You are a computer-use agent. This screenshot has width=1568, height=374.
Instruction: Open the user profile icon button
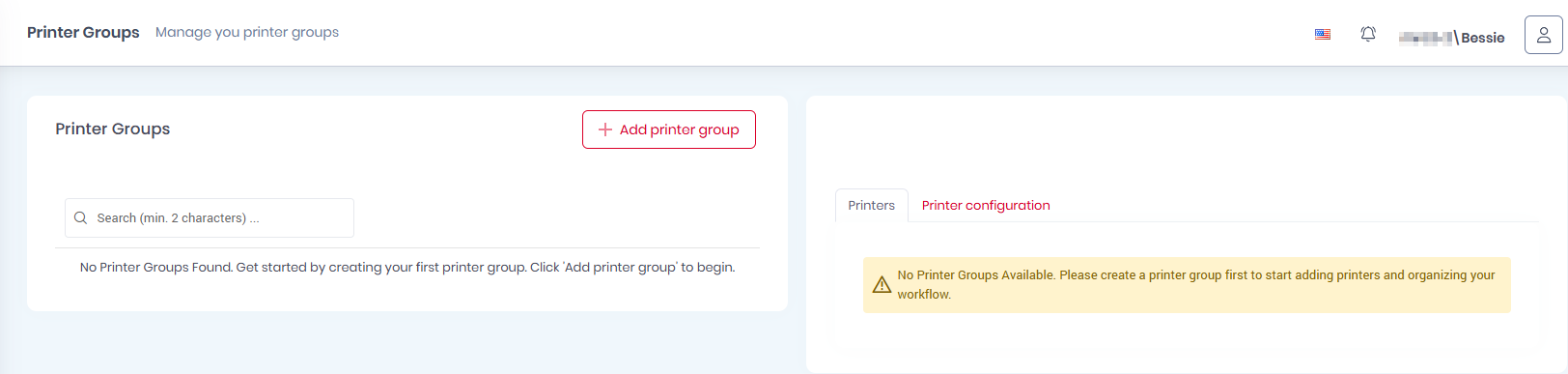coord(1543,35)
